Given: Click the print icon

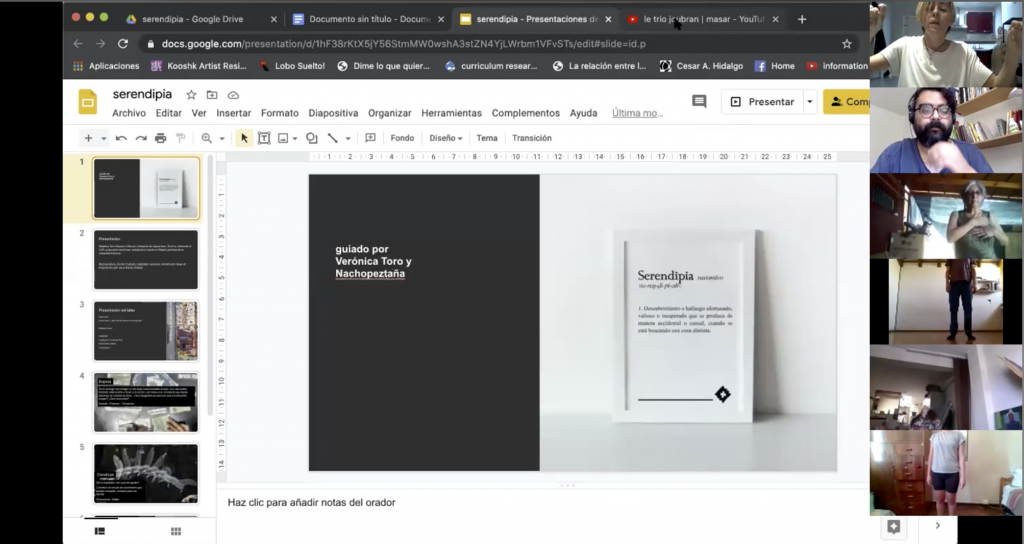Looking at the screenshot, I should 161,138.
